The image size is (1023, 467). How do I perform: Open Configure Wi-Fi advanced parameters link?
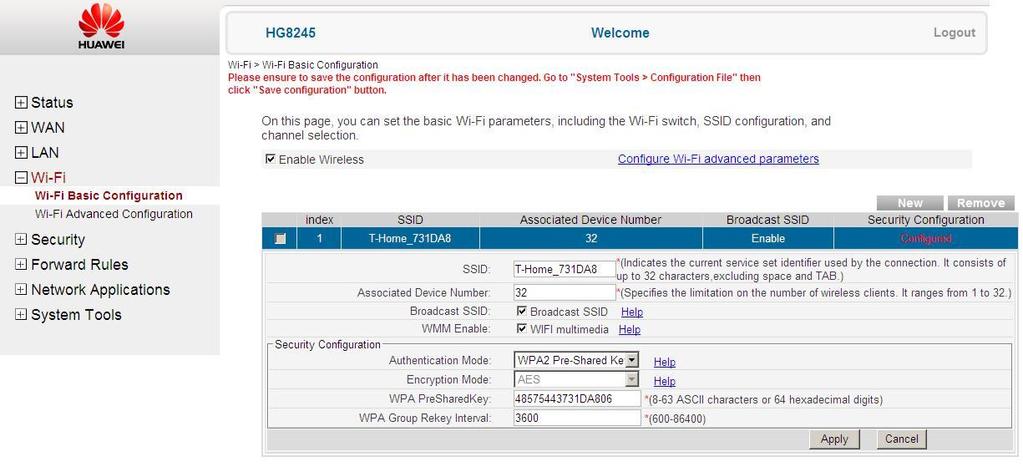pyautogui.click(x=718, y=159)
